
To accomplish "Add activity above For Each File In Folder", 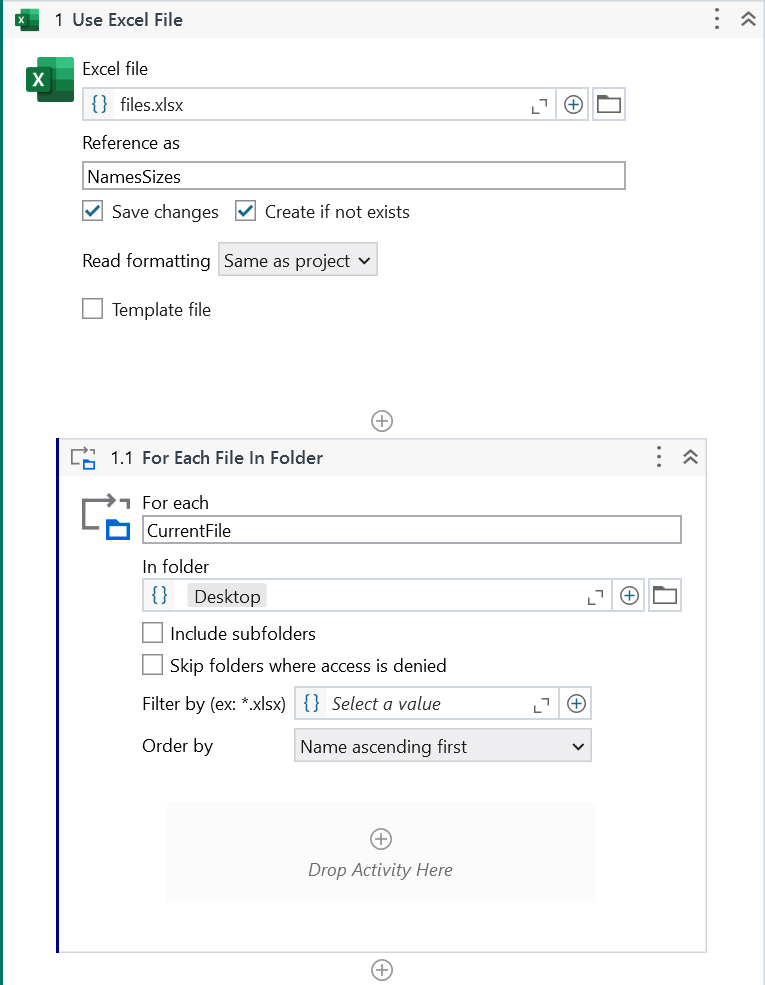I will click(x=381, y=421).
